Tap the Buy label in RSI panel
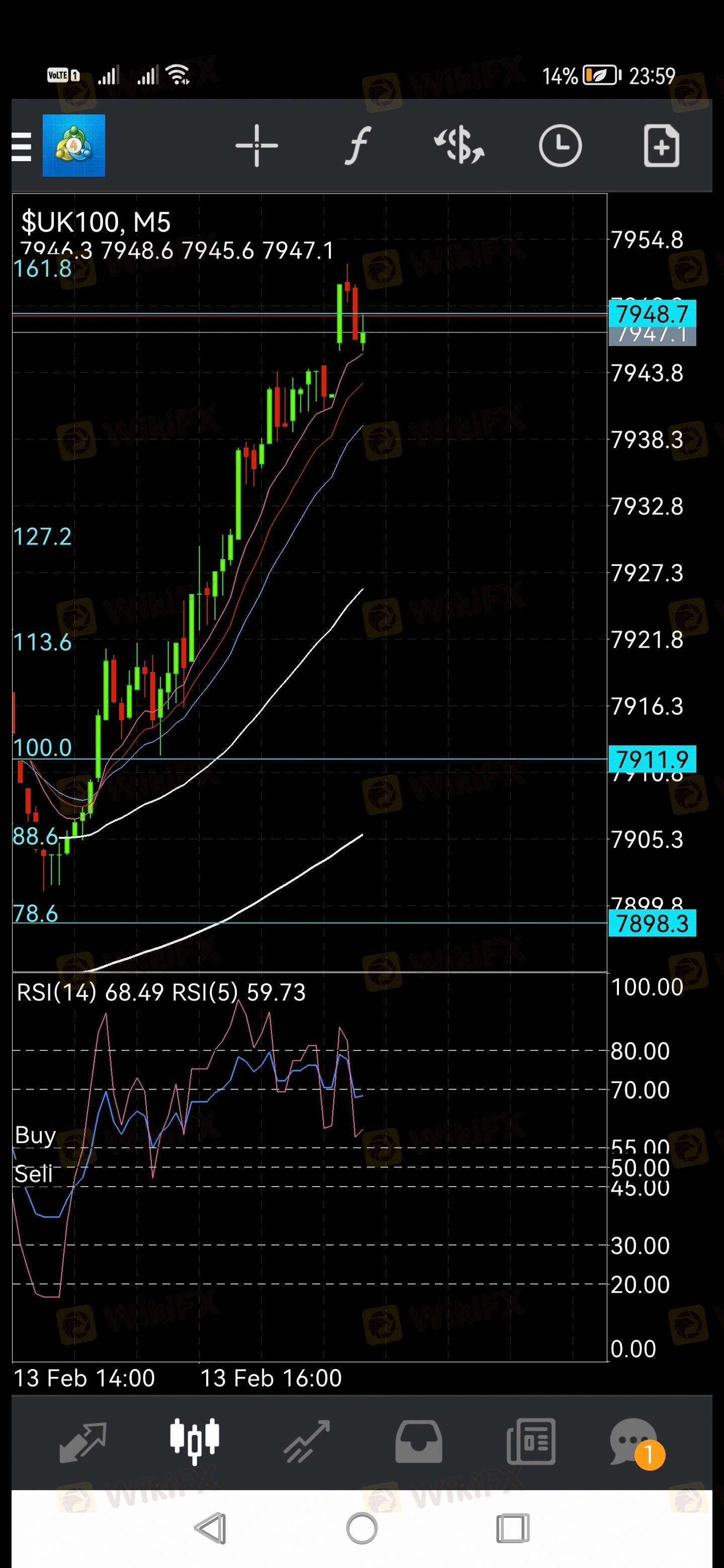 [35, 1135]
